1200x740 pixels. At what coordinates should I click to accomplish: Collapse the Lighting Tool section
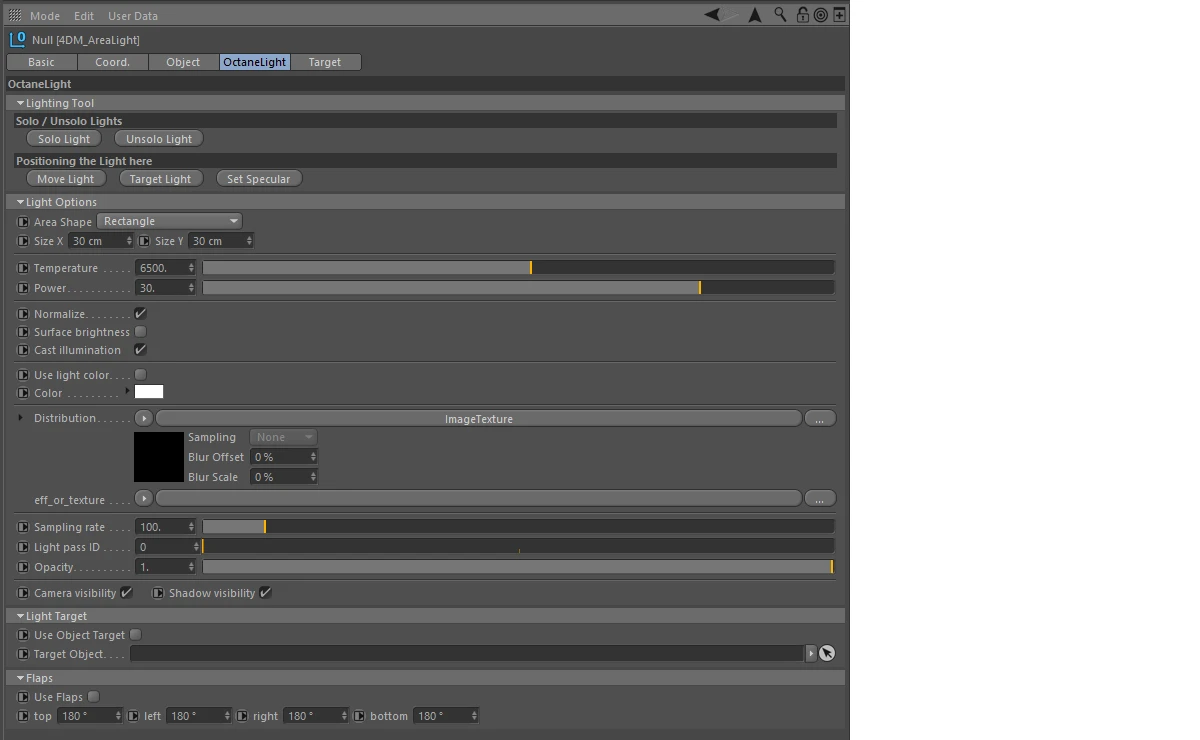(x=20, y=103)
